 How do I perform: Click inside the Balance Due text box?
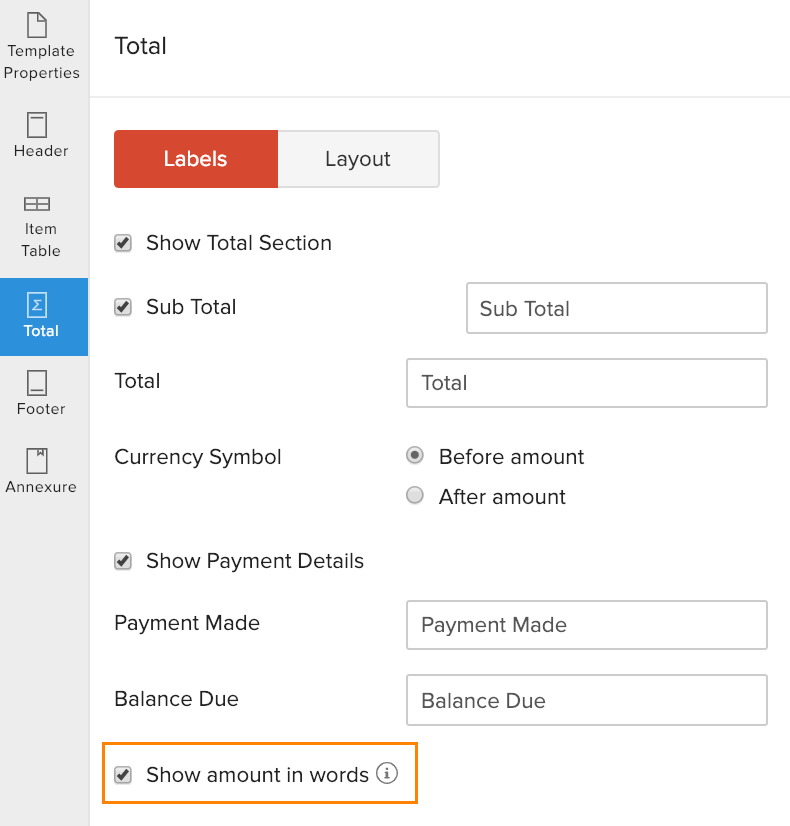[x=586, y=700]
